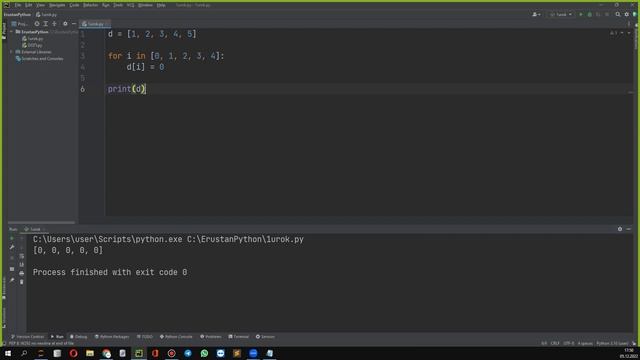Screen dimensions: 640x360
Task: Hide the Run panel with minus icon
Action: [629, 229]
